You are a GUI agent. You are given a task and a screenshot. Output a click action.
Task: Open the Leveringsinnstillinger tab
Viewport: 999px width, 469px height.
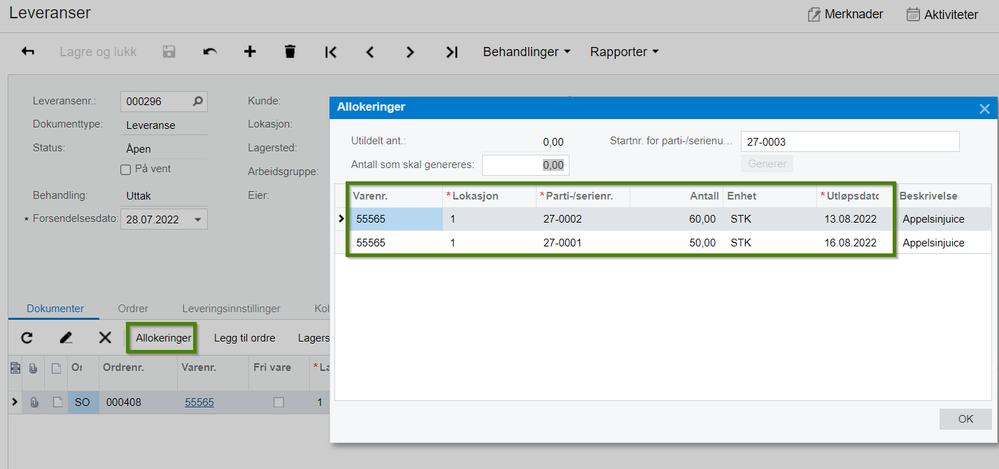click(x=231, y=308)
